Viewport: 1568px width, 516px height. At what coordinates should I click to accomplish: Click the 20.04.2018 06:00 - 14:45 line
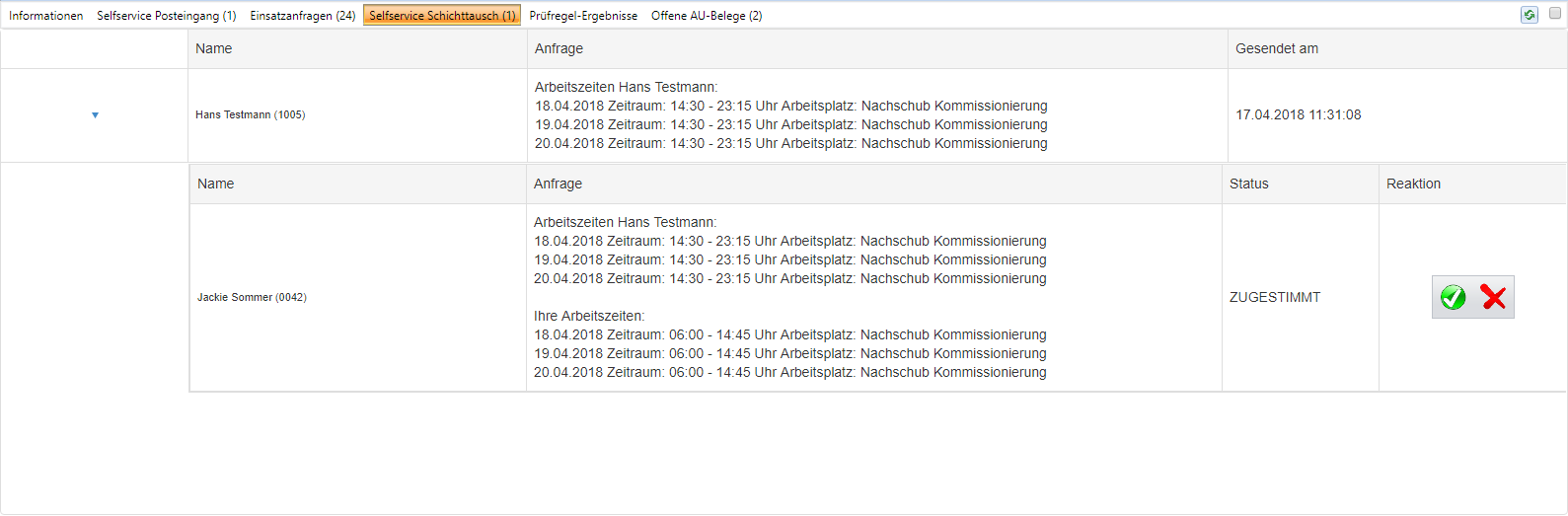point(790,373)
